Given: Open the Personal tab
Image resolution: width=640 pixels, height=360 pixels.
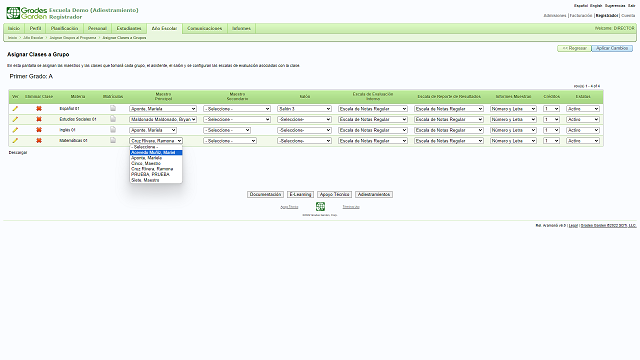Looking at the screenshot, I should coord(97,29).
